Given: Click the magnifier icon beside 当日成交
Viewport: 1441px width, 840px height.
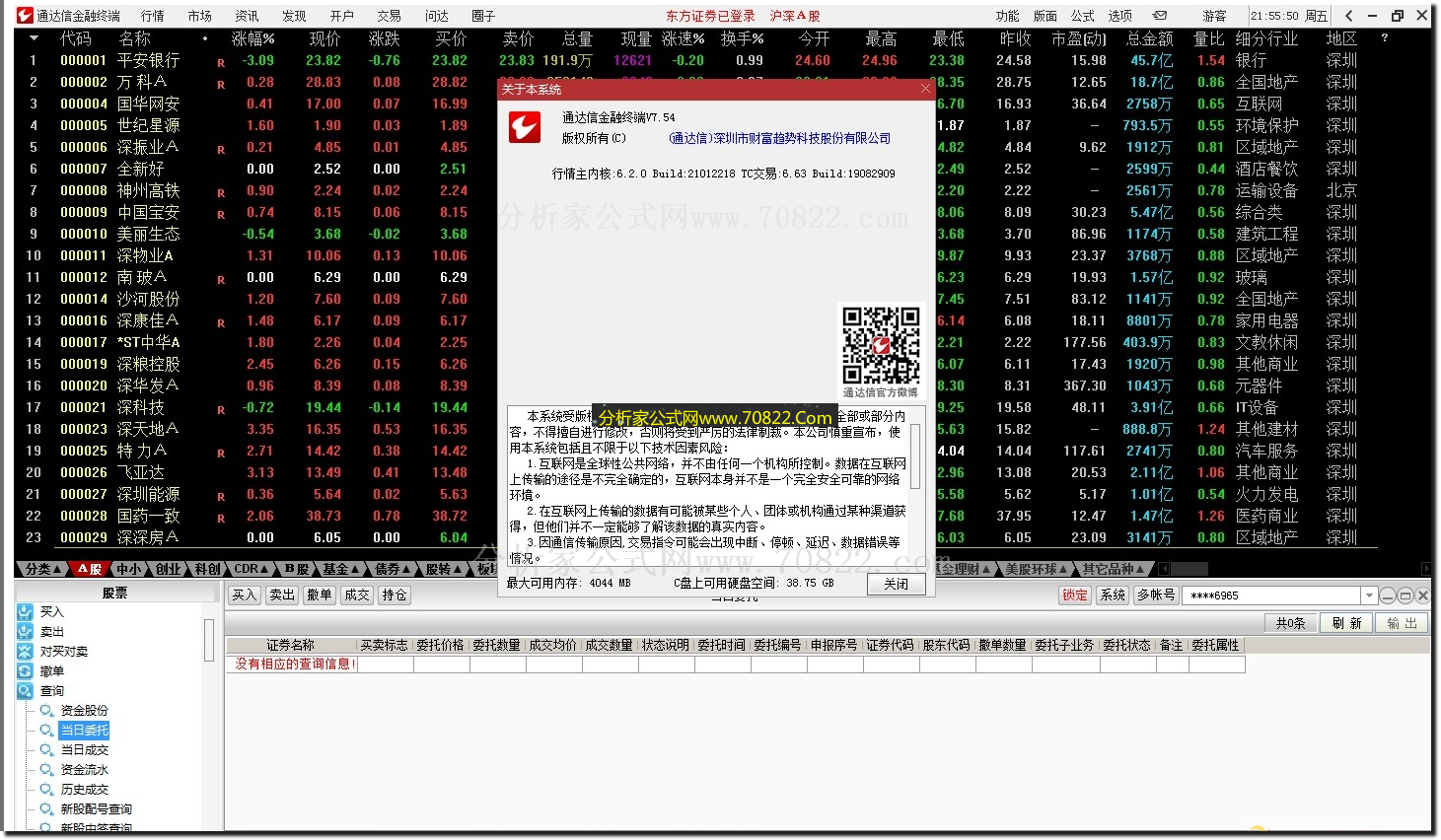Looking at the screenshot, I should click(x=46, y=750).
